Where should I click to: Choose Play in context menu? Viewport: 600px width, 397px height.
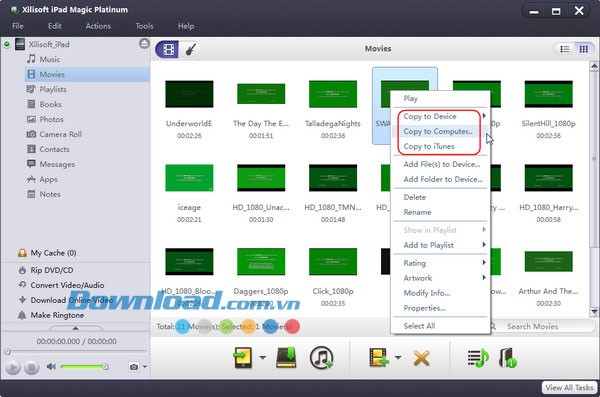pos(440,98)
